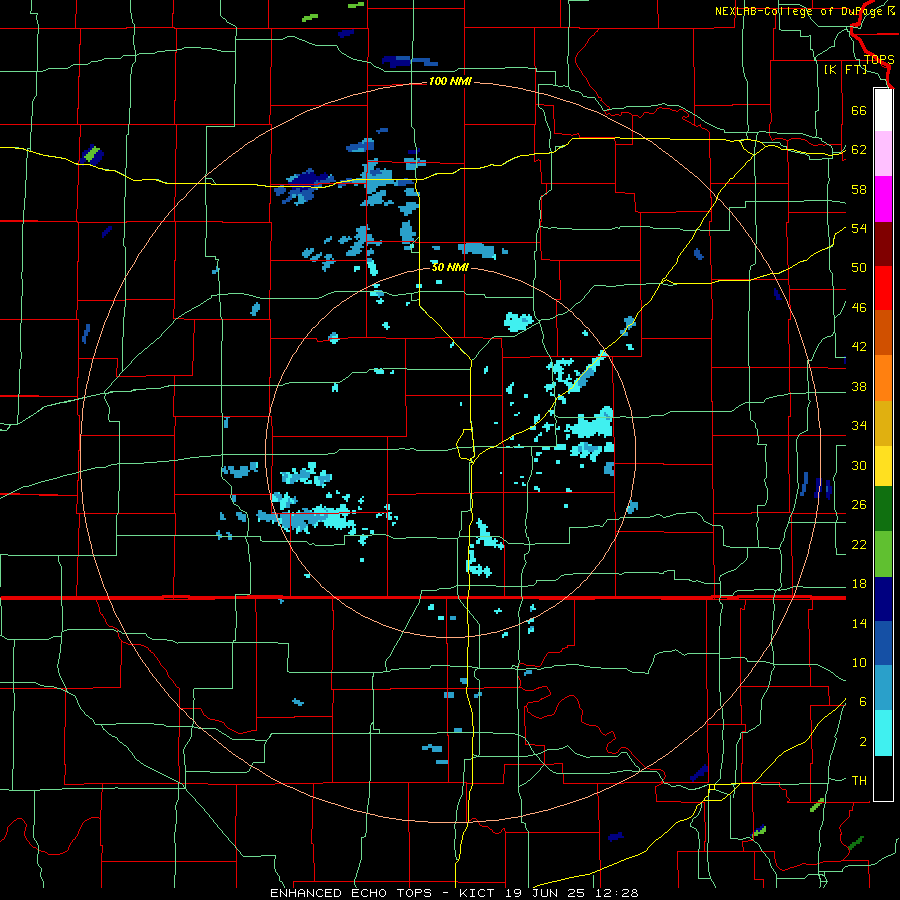The image size is (900, 900).
Task: Click the 50 NMI range ring label
Action: pyautogui.click(x=450, y=267)
